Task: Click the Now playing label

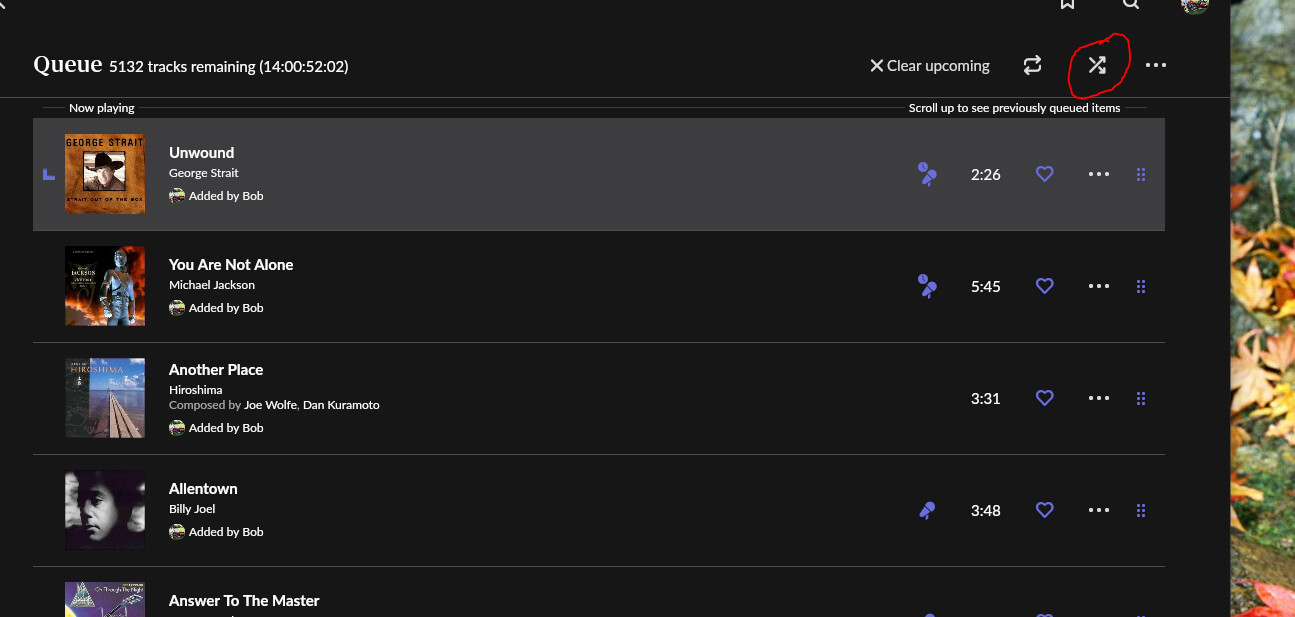Action: [102, 108]
